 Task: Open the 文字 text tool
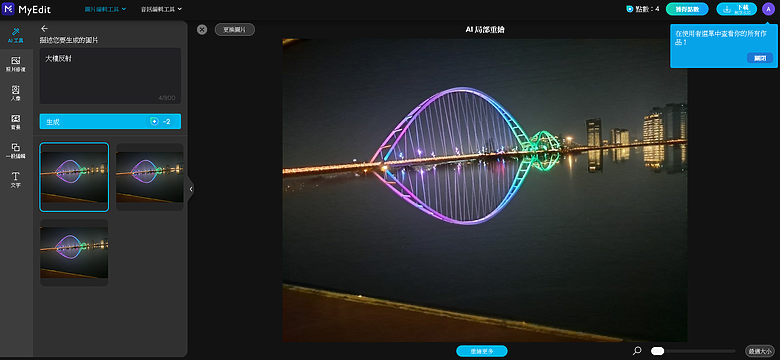(15, 180)
